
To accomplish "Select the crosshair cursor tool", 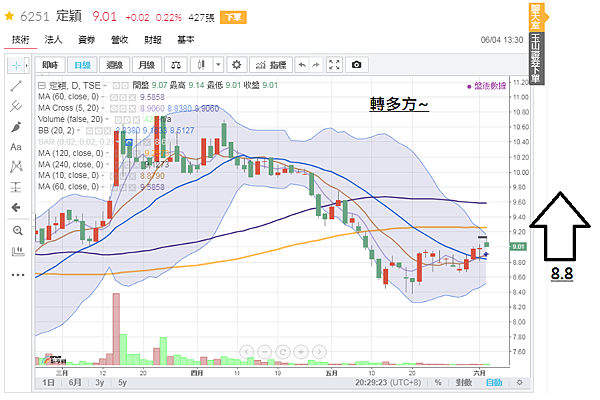I will 16,65.
